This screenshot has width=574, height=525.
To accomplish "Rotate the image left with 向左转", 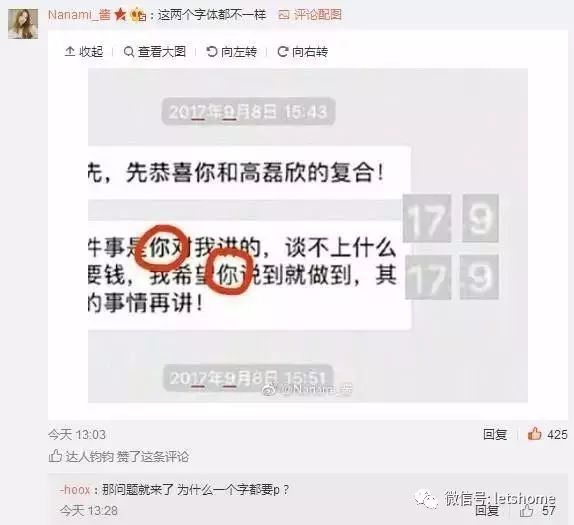I will pos(231,52).
